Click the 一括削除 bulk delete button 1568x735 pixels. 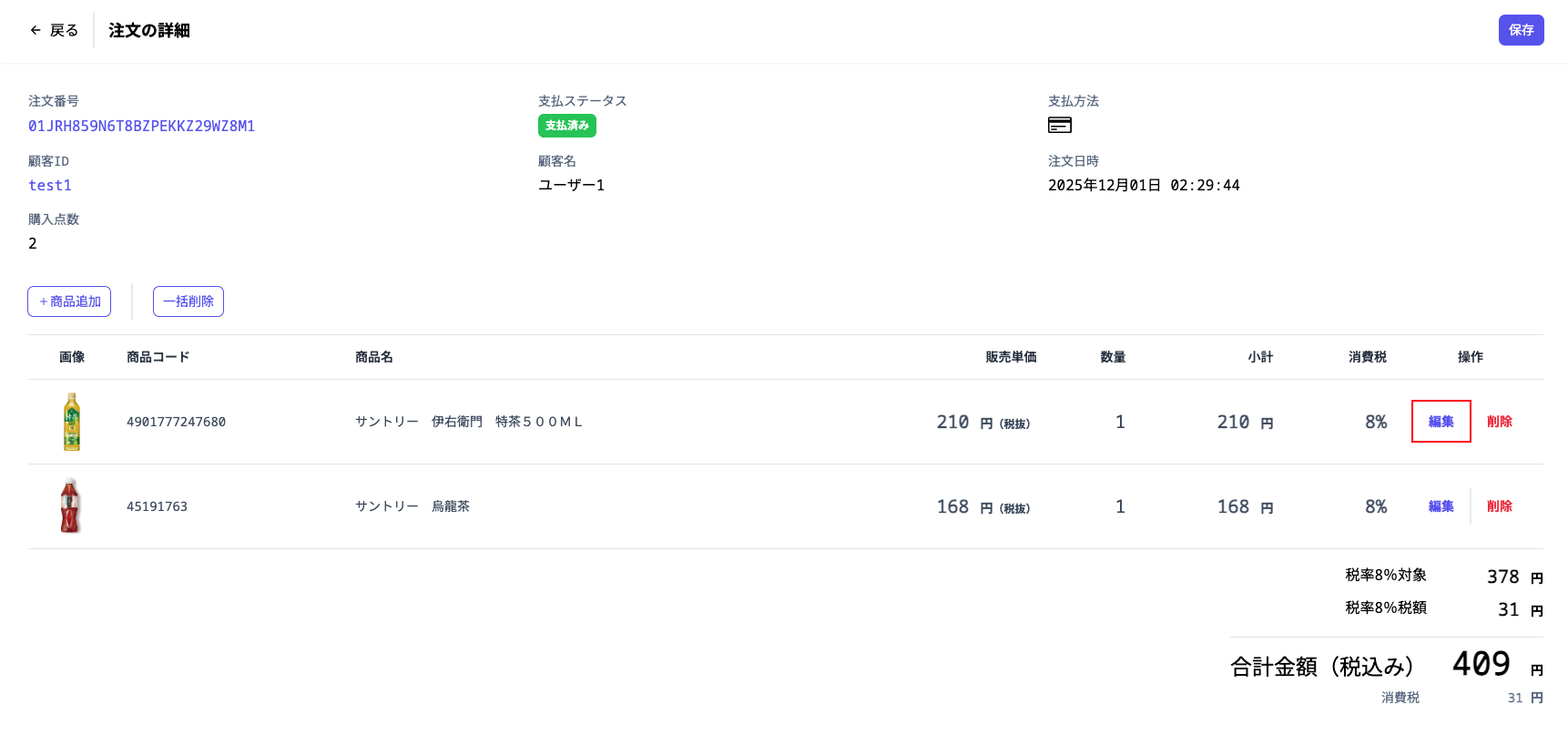pyautogui.click(x=188, y=301)
